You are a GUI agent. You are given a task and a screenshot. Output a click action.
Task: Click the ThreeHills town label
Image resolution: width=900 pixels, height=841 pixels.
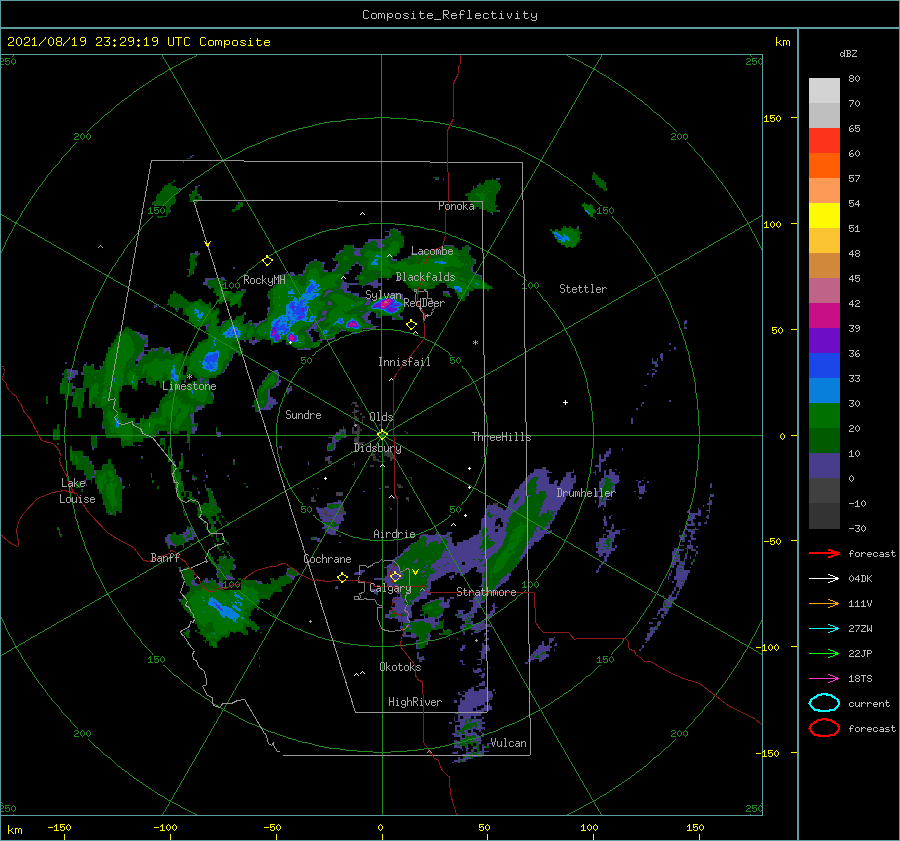tap(501, 437)
